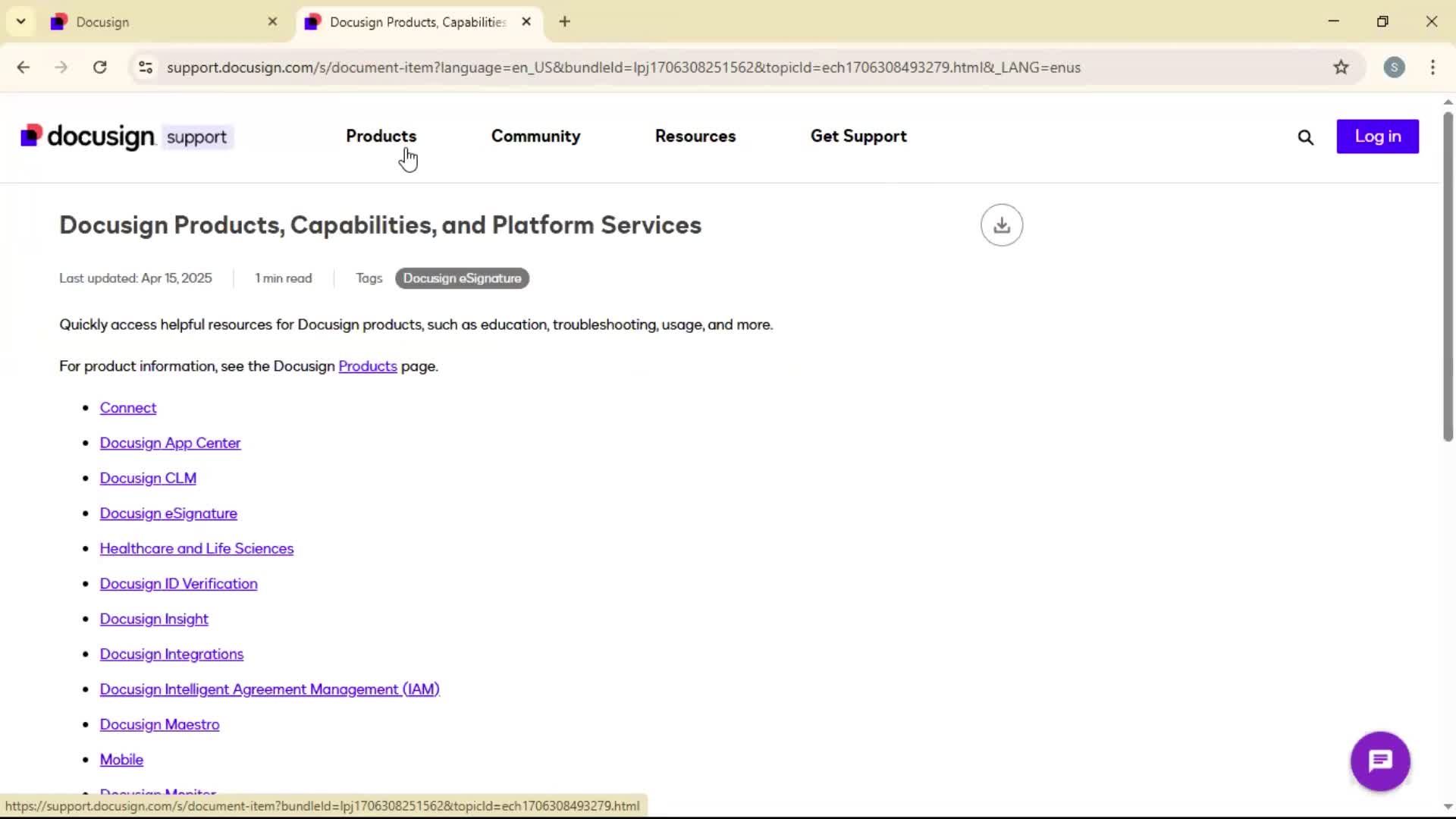
Task: Open Healthcare and Life Sciences link
Action: (x=196, y=549)
